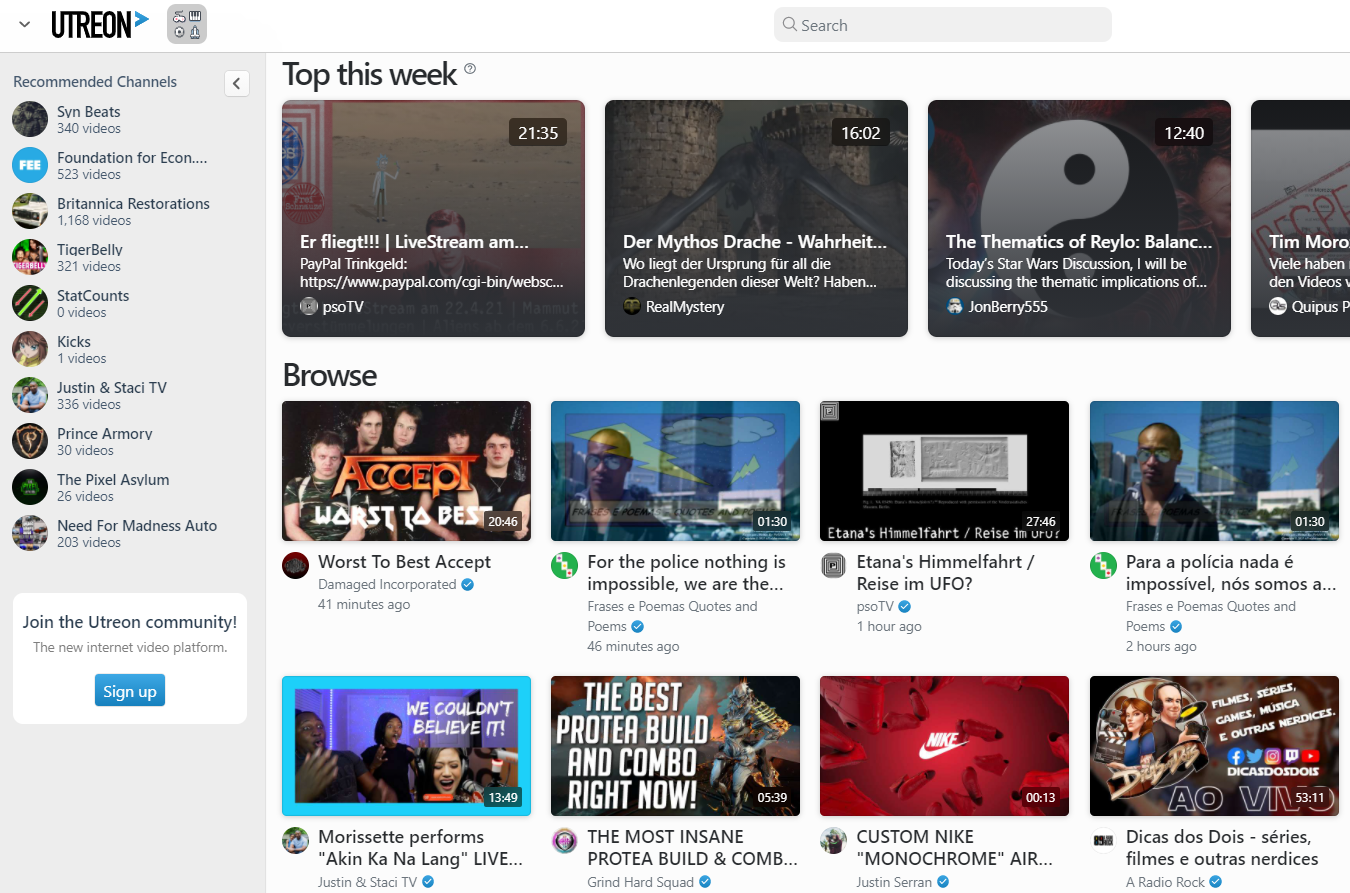Click the Damaged Incorporated channel avatar
1350x893 pixels.
click(x=295, y=565)
